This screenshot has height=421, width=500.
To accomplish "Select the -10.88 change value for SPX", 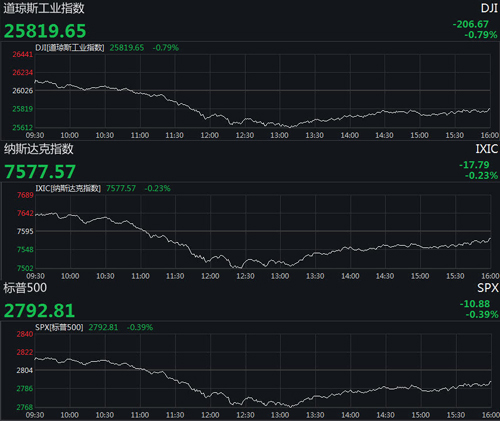I will click(475, 304).
